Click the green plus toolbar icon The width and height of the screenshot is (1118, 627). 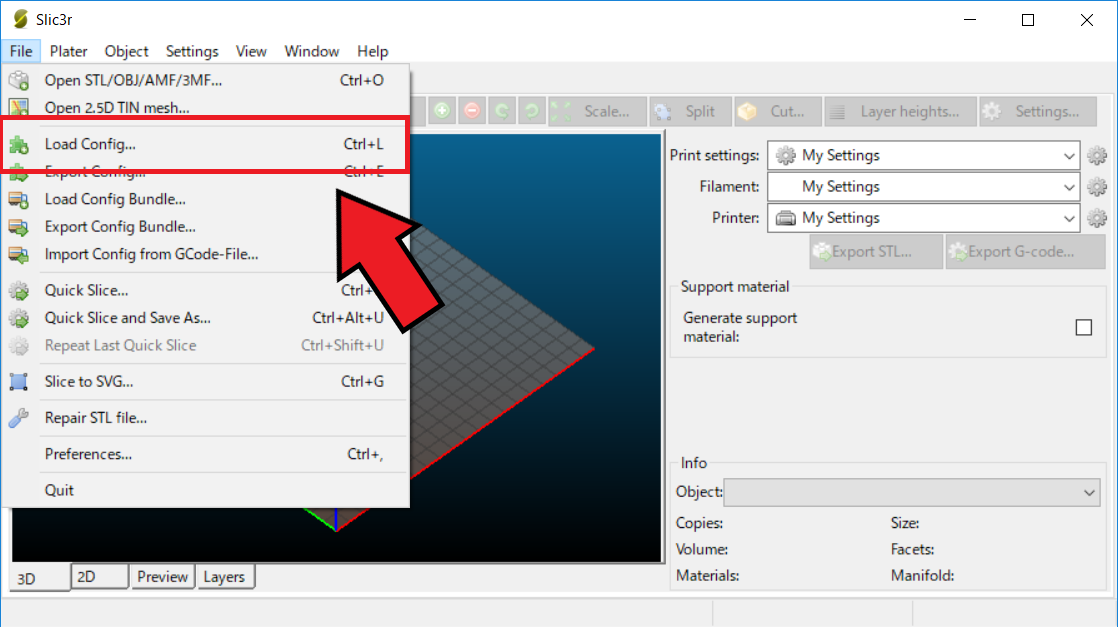pos(442,111)
